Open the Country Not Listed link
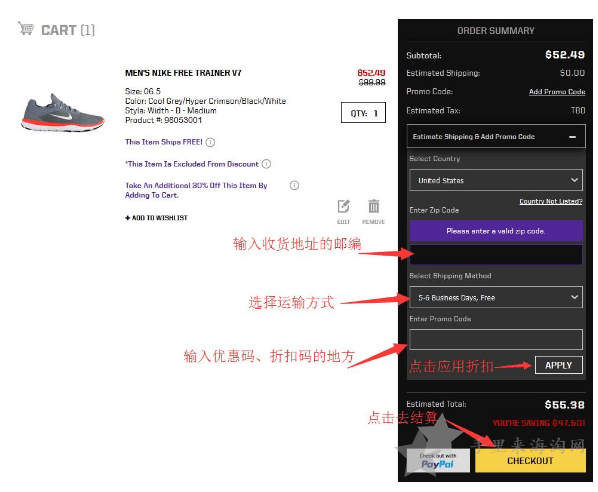Screen dimensions: 598x492 (x=551, y=201)
